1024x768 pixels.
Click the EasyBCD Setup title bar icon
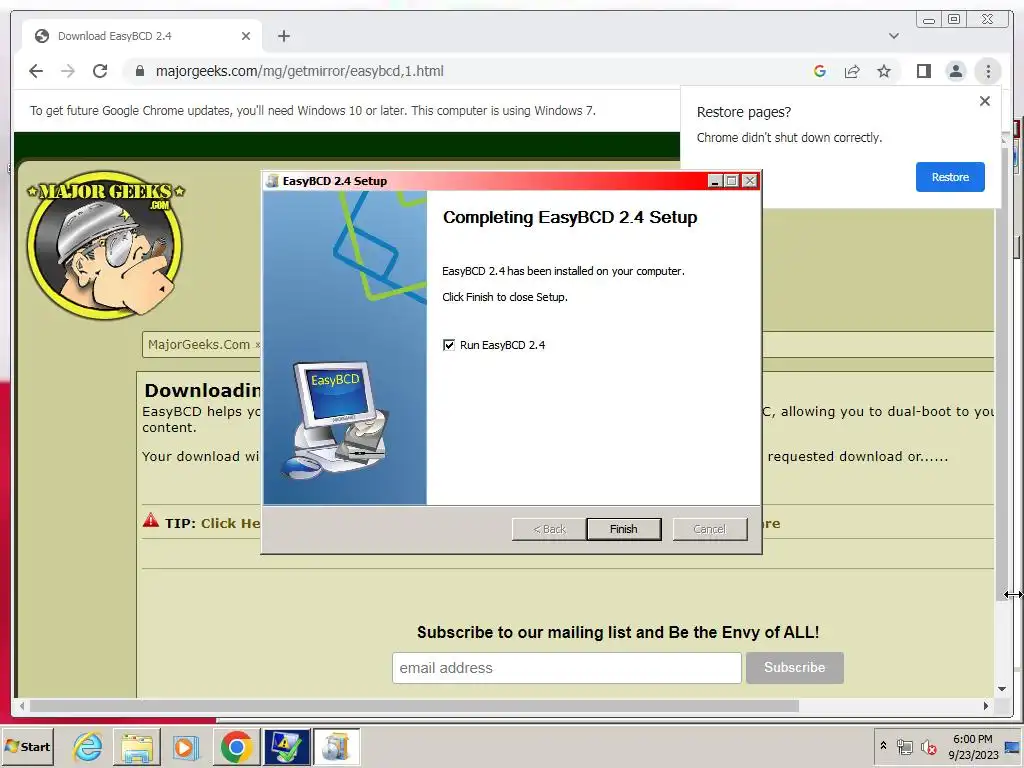[272, 181]
